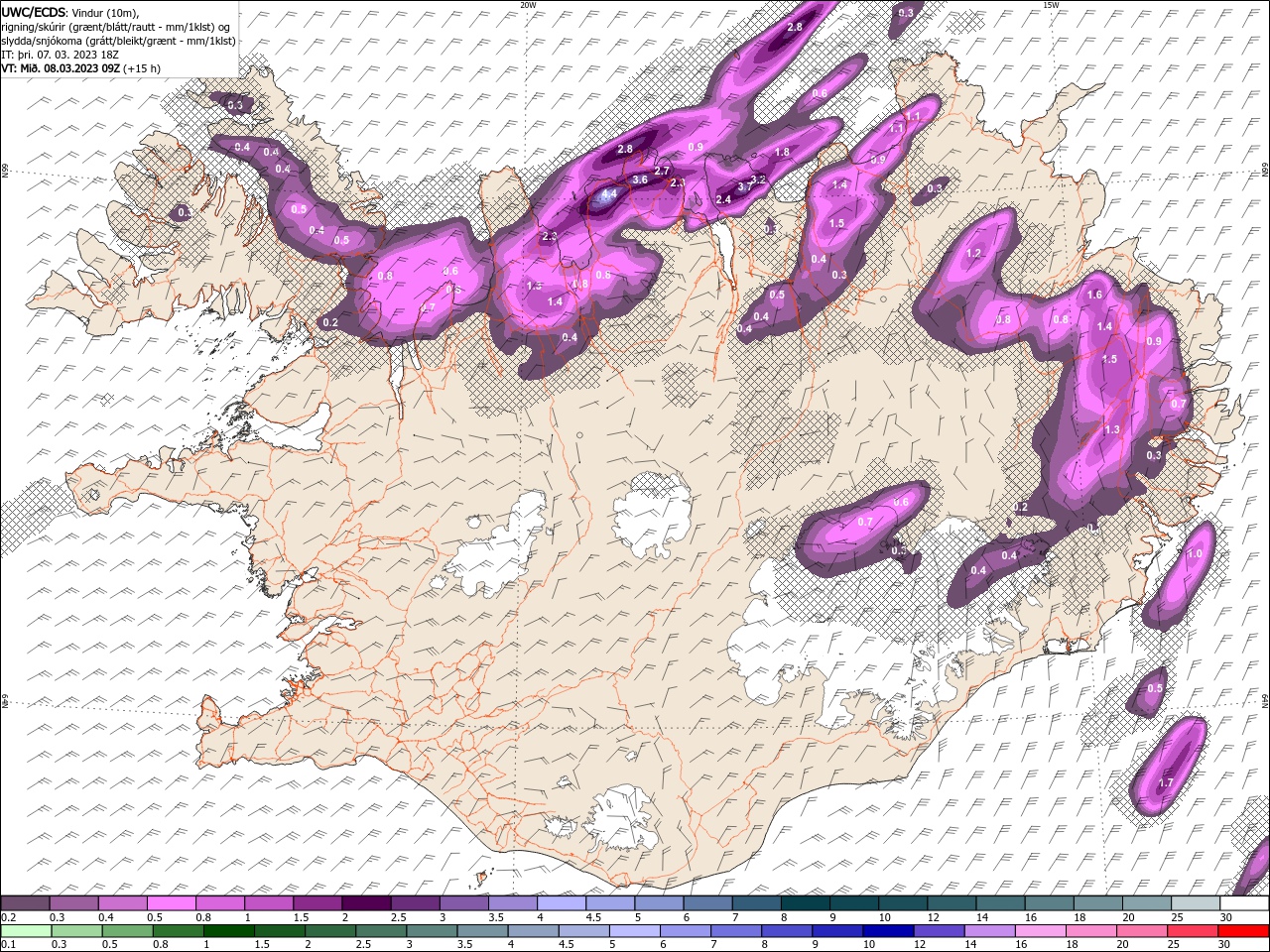
Task: Click the 1.0 precipitation value offshore east
Action: pyautogui.click(x=1195, y=554)
